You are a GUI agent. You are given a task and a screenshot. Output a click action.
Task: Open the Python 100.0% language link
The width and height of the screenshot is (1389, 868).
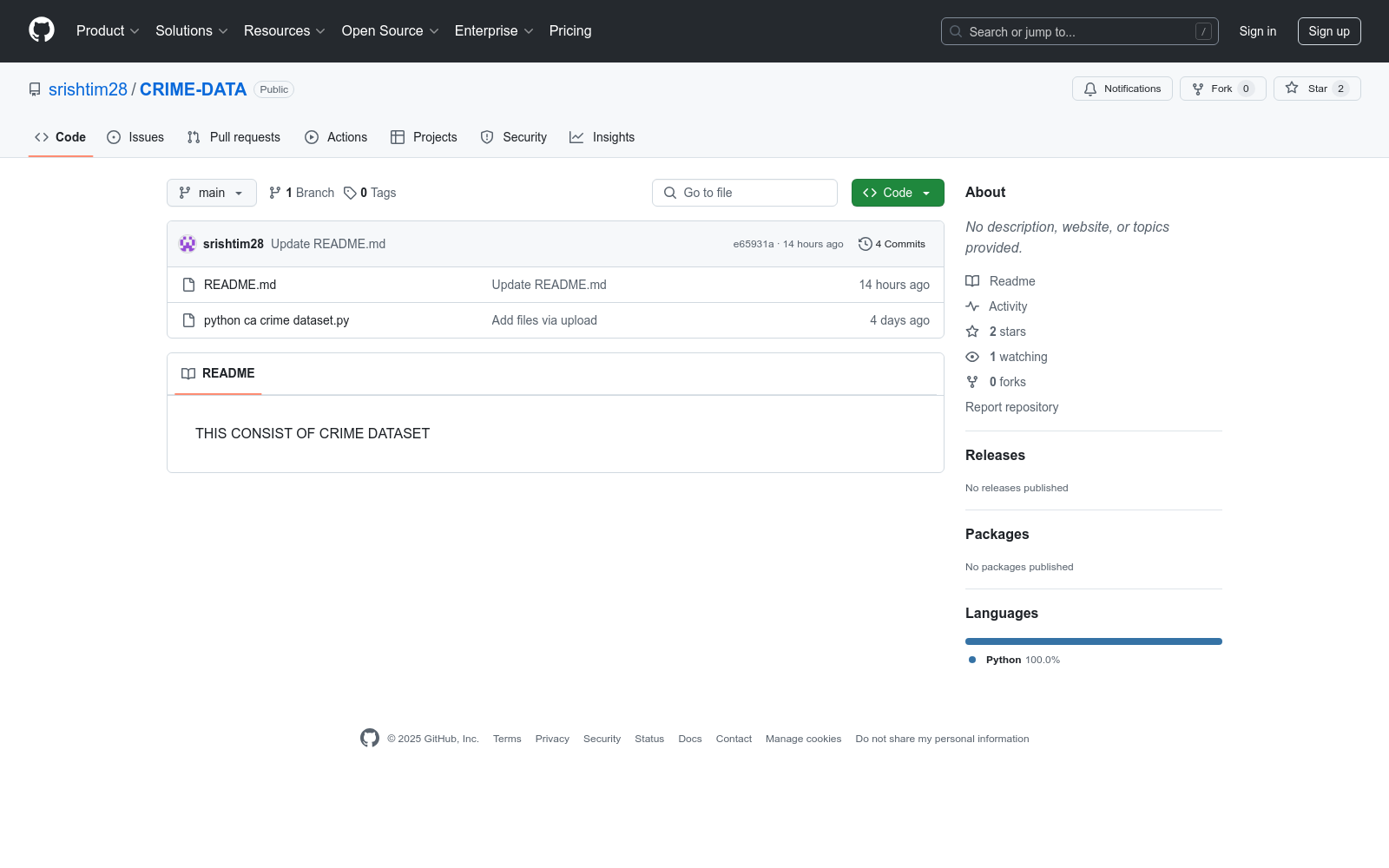pos(1014,660)
